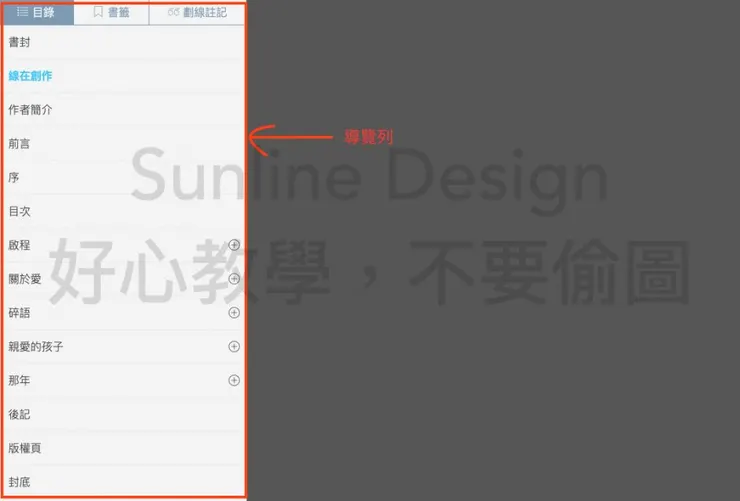Image resolution: width=740 pixels, height=501 pixels.
Task: Open the 劃線註記 tab
Action: tap(197, 12)
